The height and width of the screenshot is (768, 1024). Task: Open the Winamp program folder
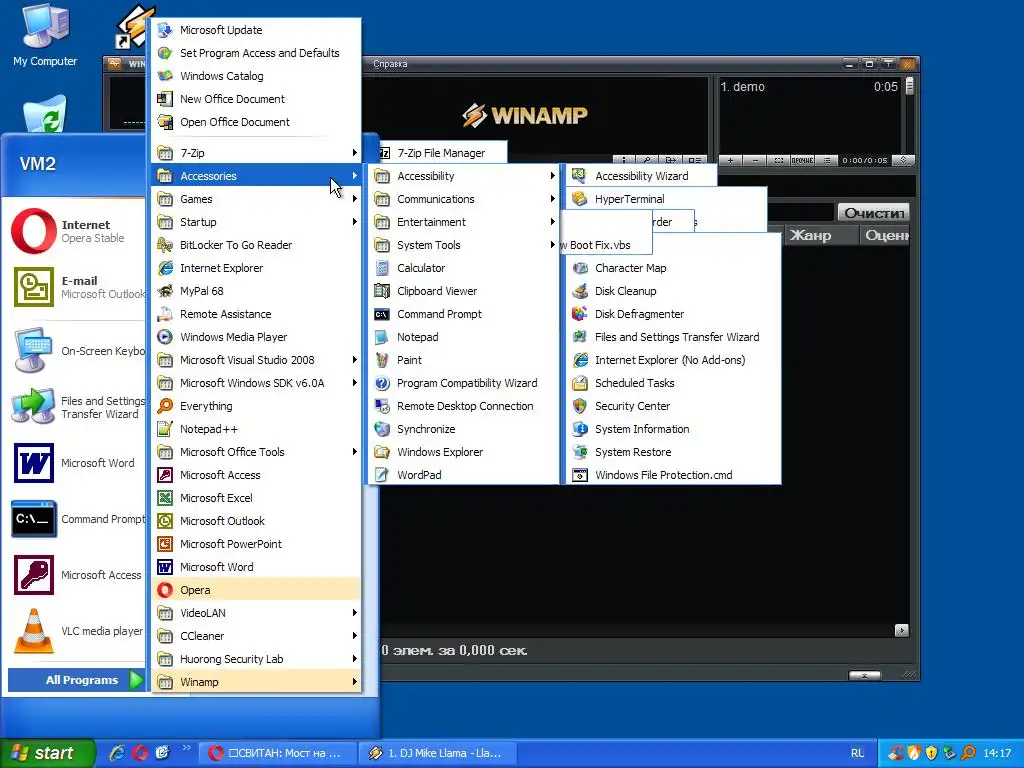pos(256,682)
